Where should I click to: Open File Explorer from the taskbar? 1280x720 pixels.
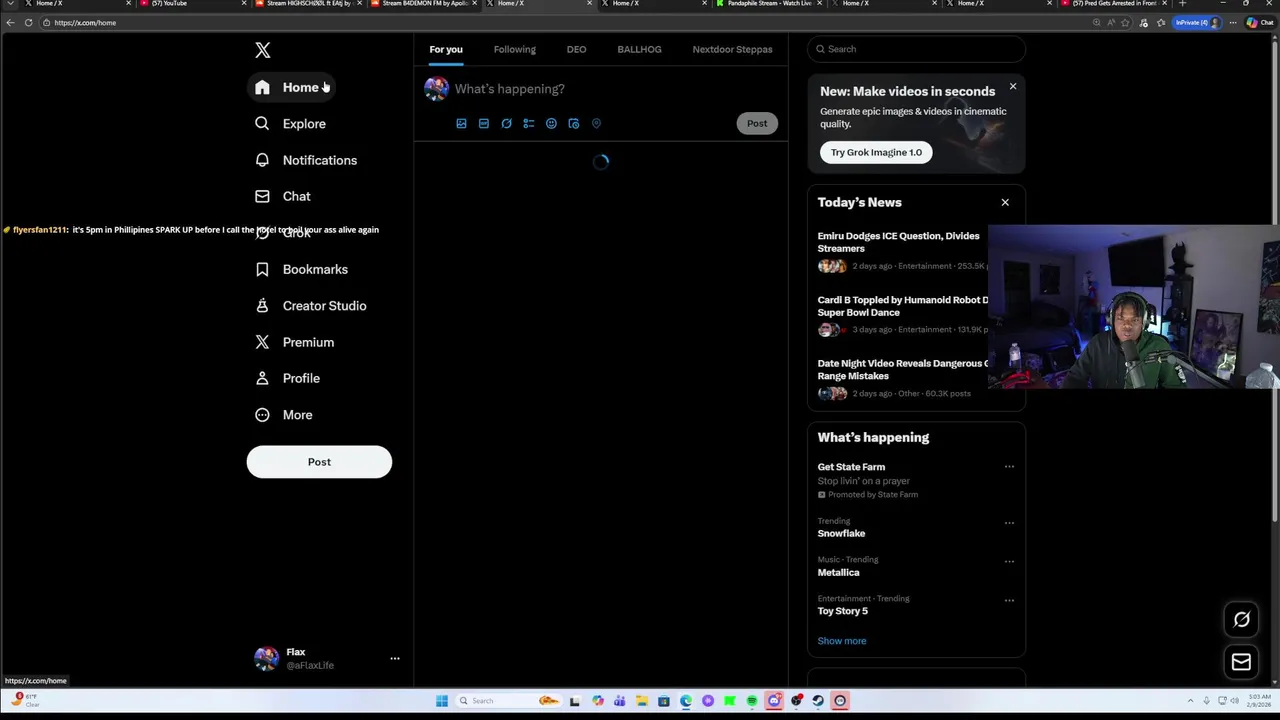641,701
